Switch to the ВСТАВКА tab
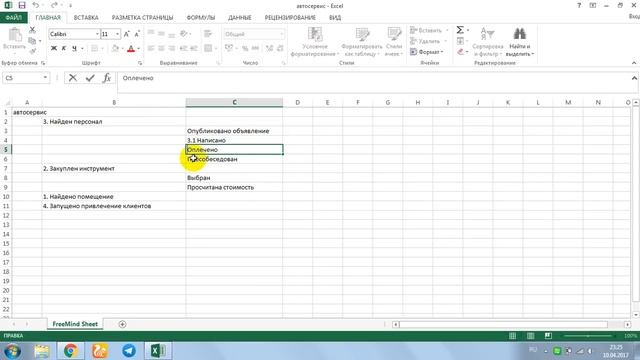The height and width of the screenshot is (360, 640). coord(86,18)
